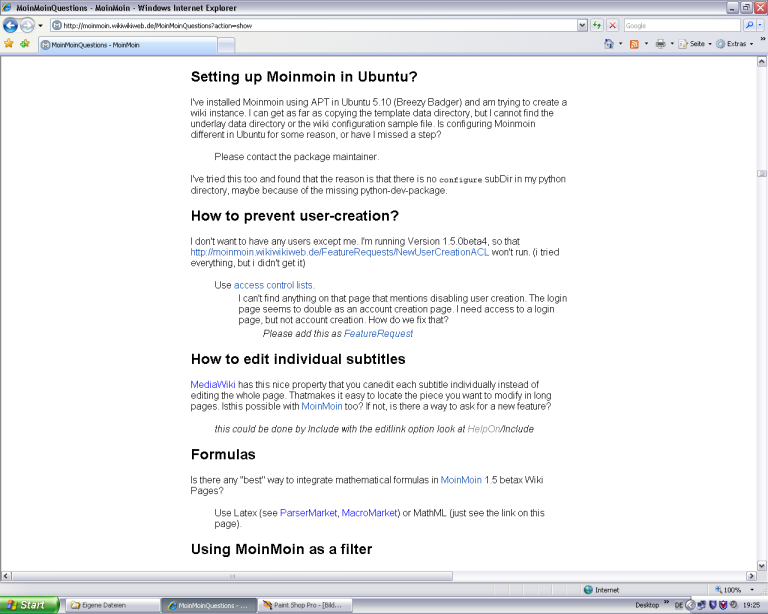Open the search provider options dropdown
768x614 pixels.
[x=760, y=25]
